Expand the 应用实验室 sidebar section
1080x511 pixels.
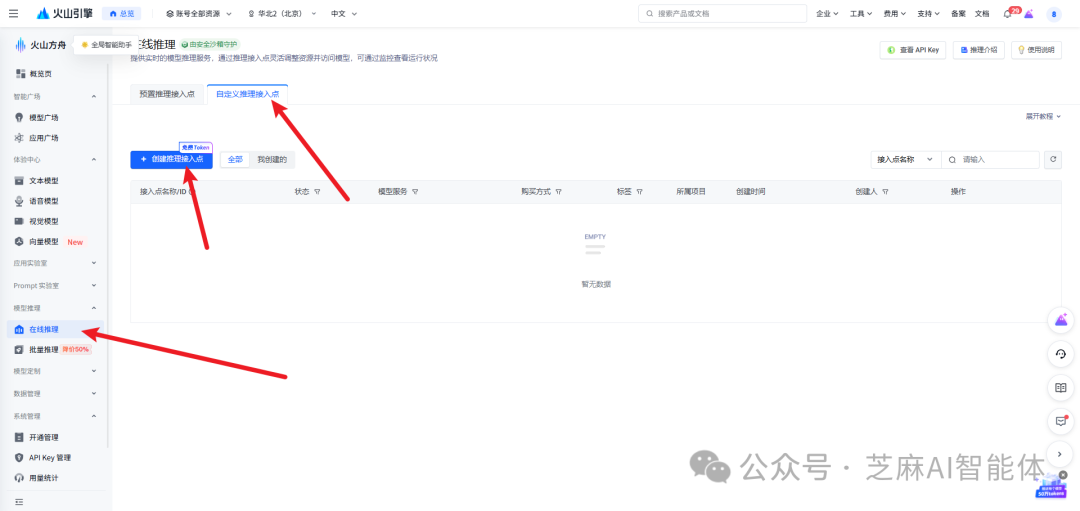point(94,263)
